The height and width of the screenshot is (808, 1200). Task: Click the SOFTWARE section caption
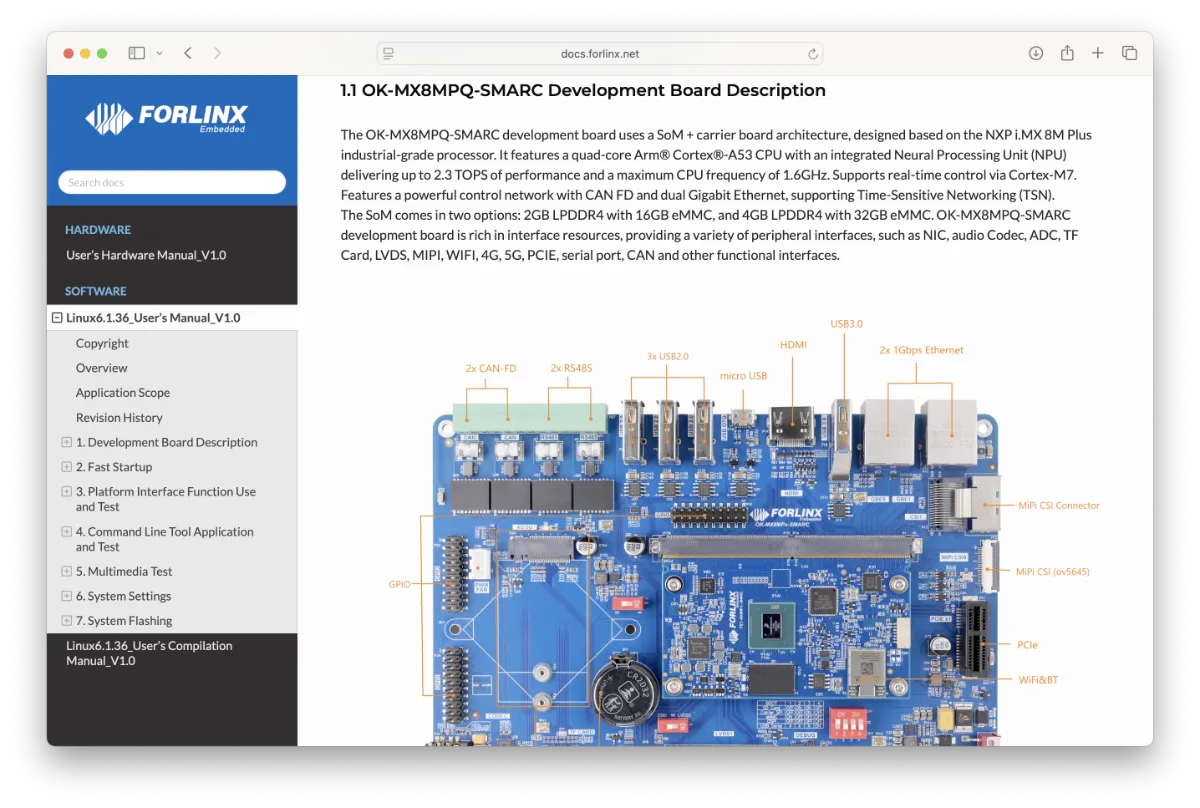click(x=96, y=291)
